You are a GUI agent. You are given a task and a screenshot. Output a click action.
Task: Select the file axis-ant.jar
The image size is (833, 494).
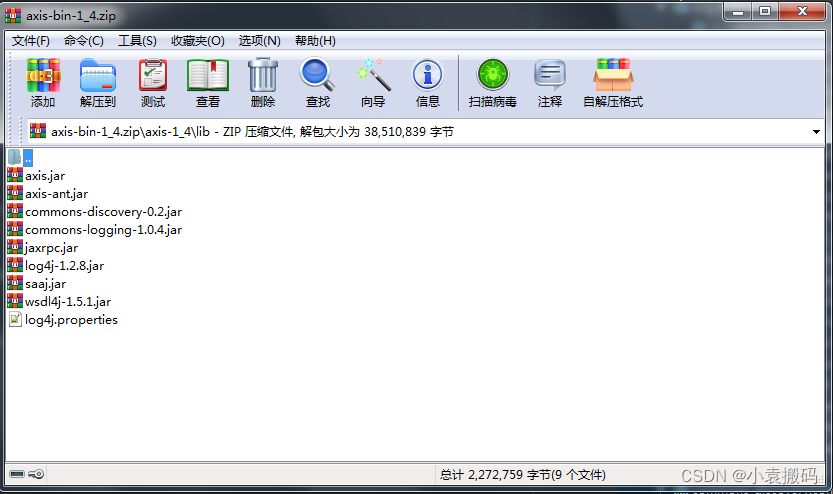coord(56,194)
